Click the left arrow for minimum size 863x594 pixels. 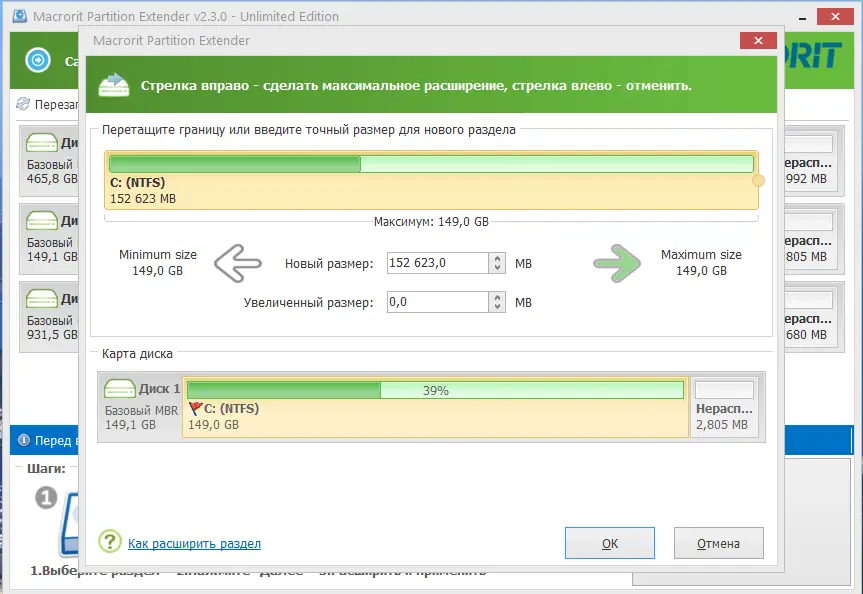tap(238, 264)
